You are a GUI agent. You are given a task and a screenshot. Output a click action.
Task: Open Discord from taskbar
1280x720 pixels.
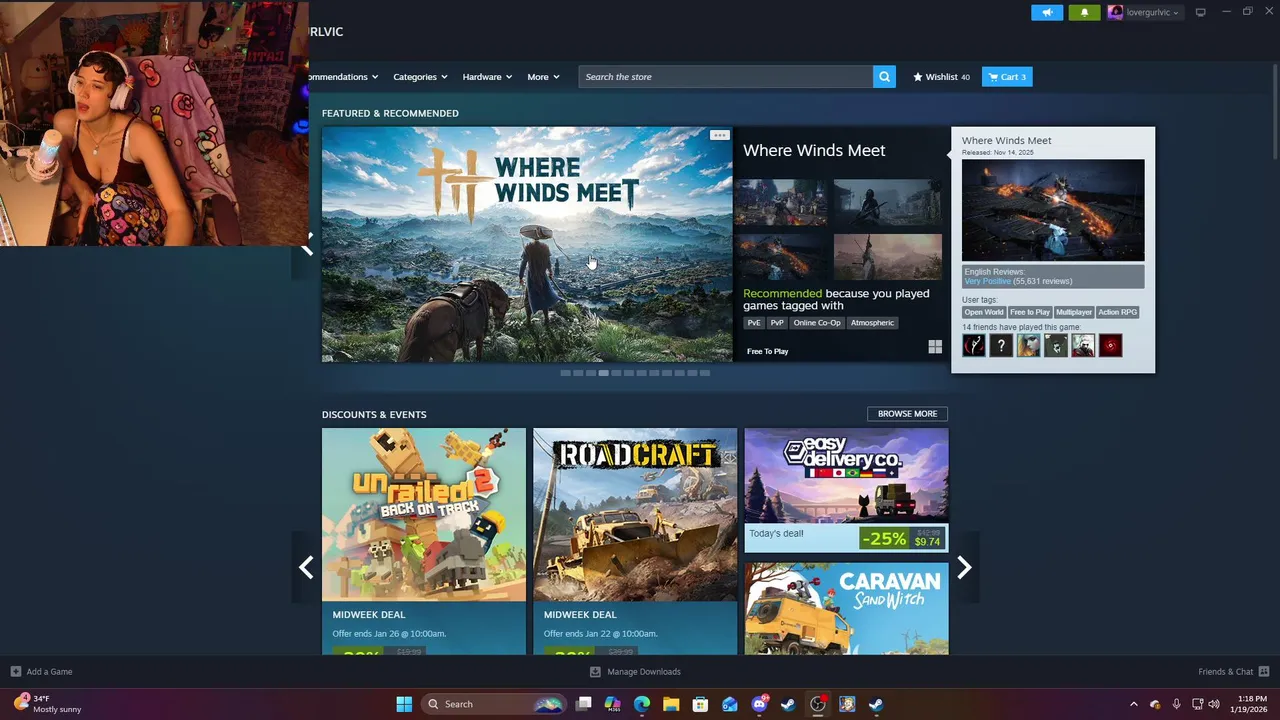(759, 704)
